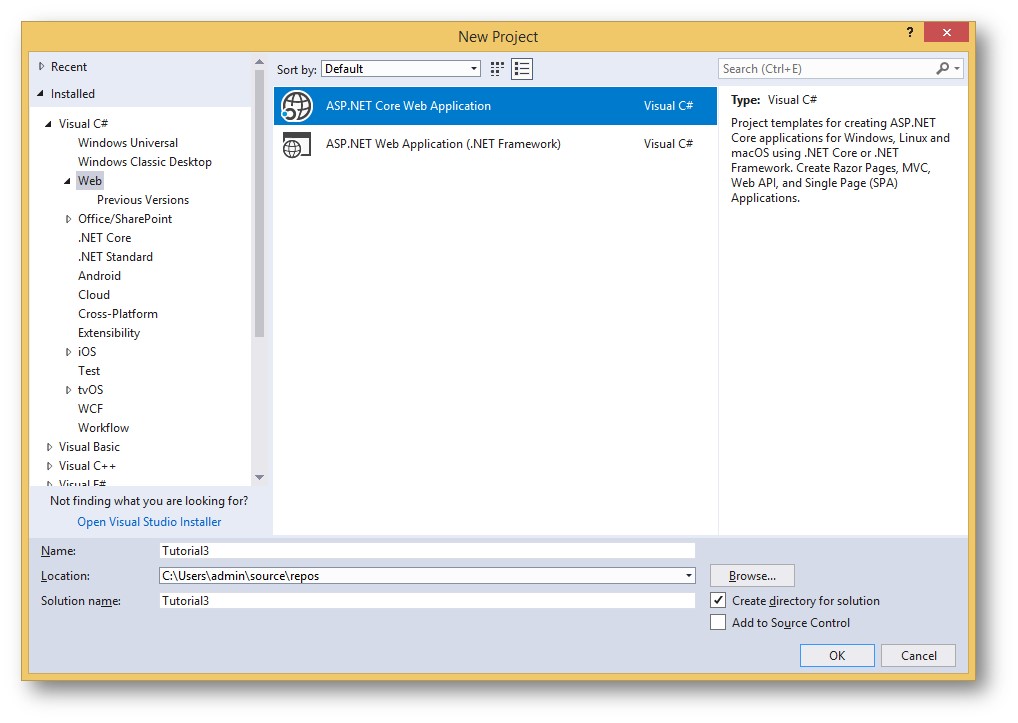The image size is (1018, 723).
Task: Expand the Visual Basic node
Action: click(x=49, y=446)
